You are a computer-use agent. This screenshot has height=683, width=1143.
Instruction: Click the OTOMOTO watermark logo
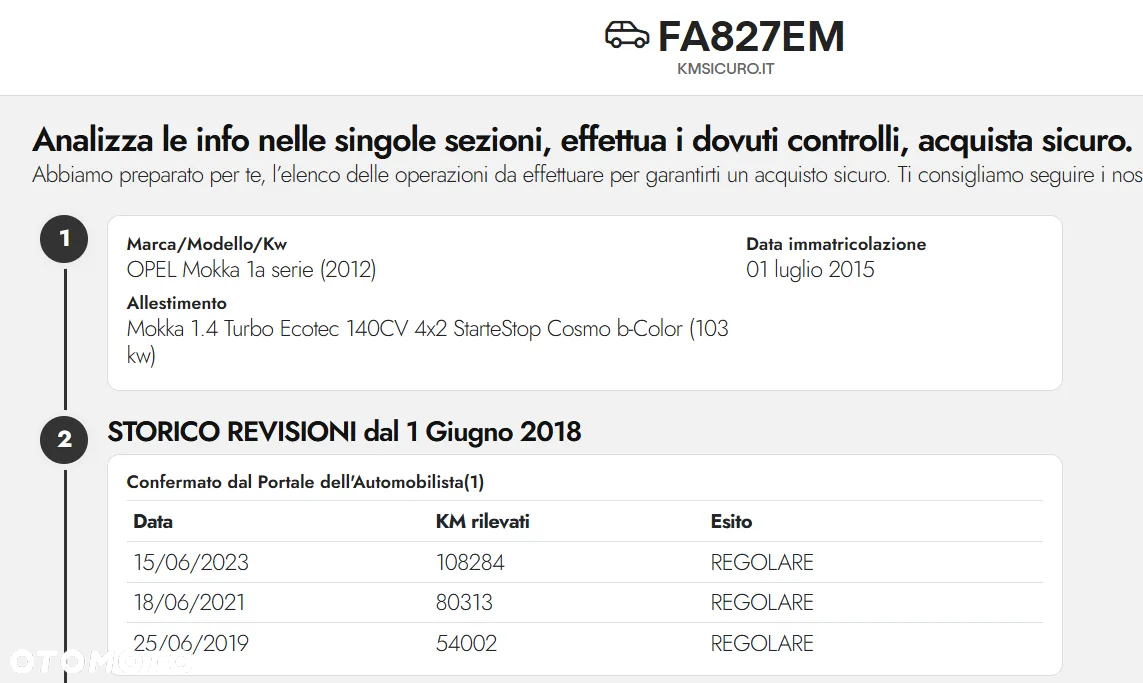point(99,661)
